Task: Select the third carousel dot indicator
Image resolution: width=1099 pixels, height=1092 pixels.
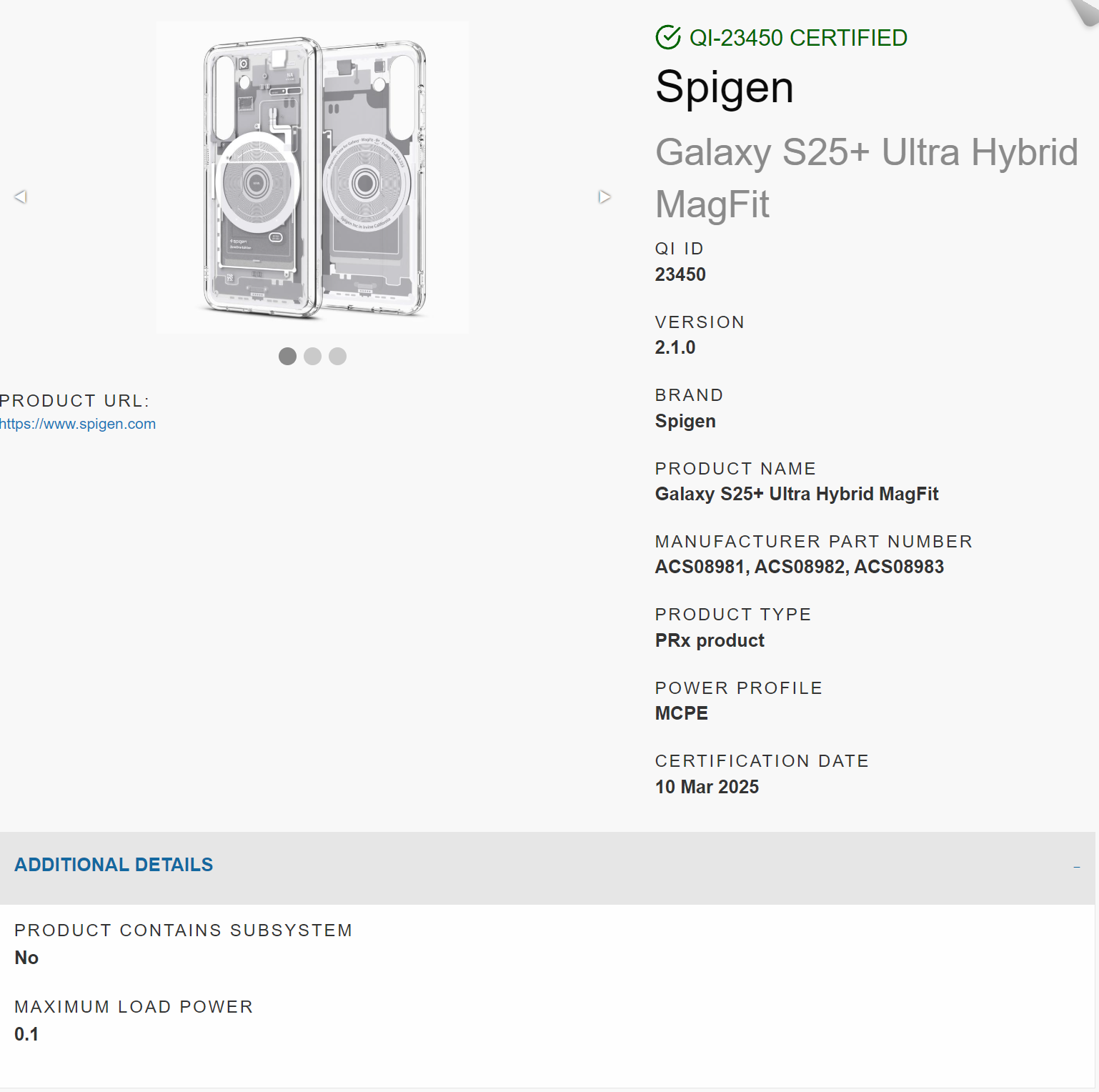Action: tap(337, 356)
